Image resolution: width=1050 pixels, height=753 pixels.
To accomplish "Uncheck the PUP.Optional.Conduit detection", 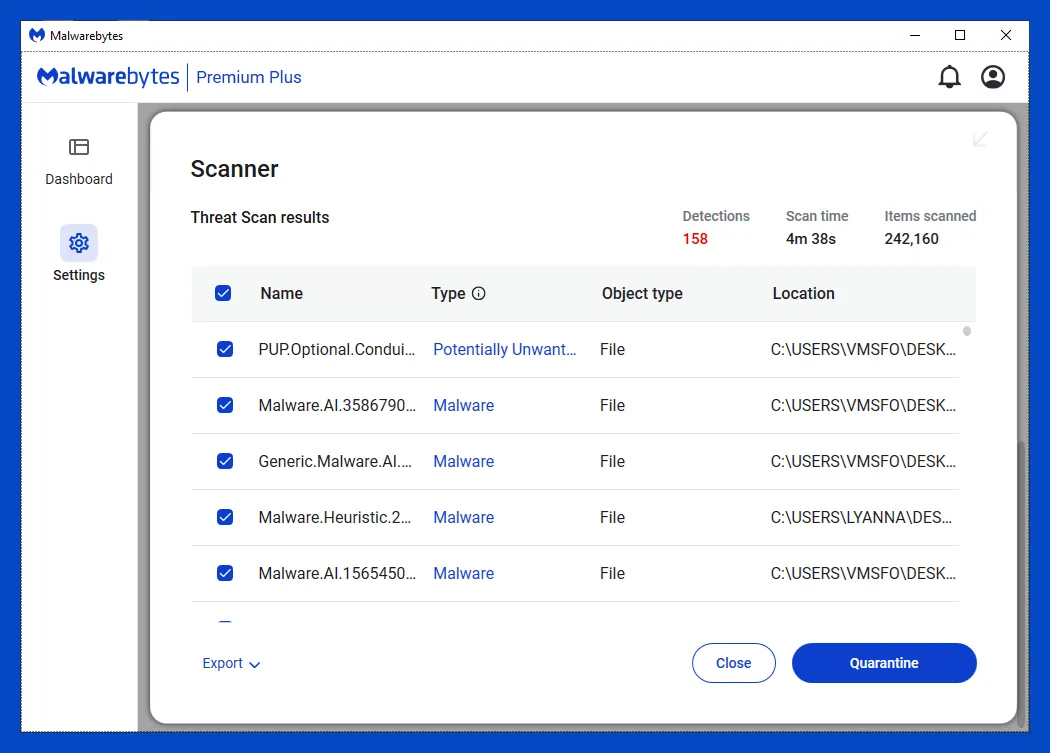I will 225,350.
